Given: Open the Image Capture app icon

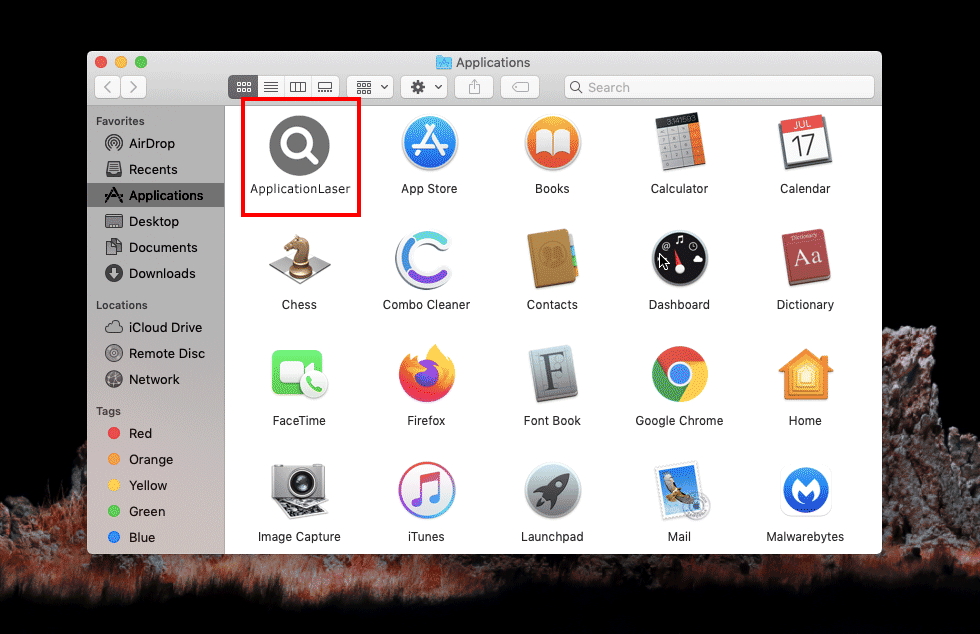Looking at the screenshot, I should [x=299, y=491].
